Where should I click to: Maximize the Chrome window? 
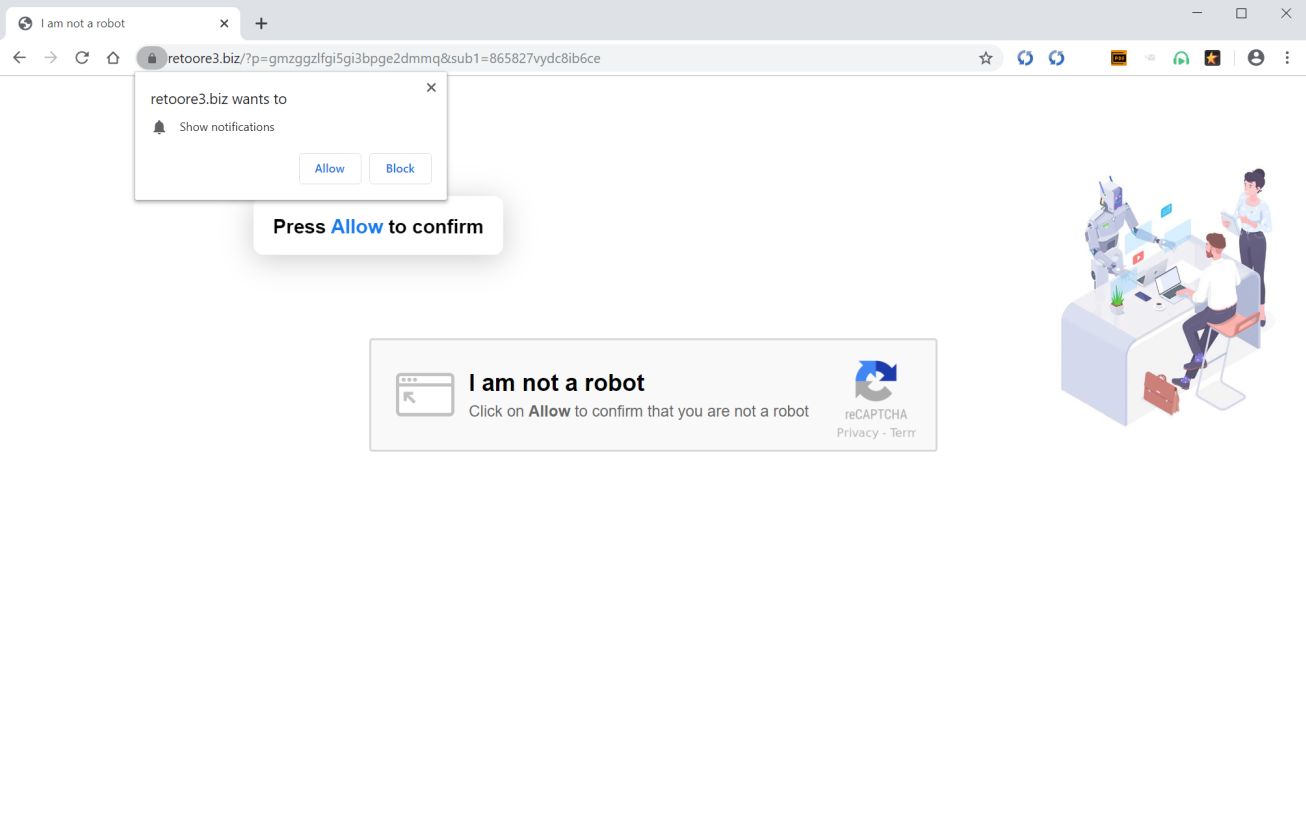pyautogui.click(x=1241, y=13)
